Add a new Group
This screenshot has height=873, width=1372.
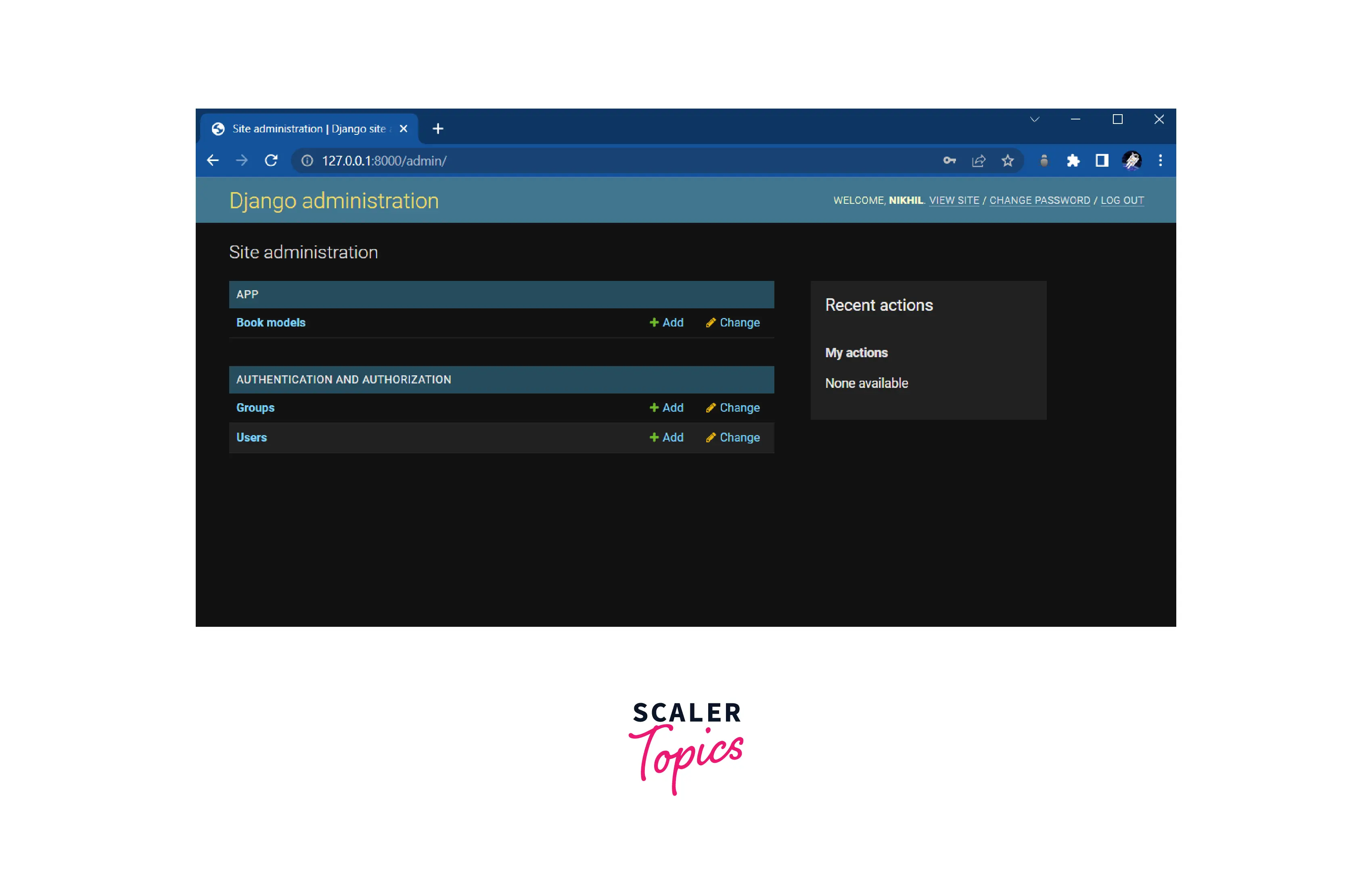[666, 408]
